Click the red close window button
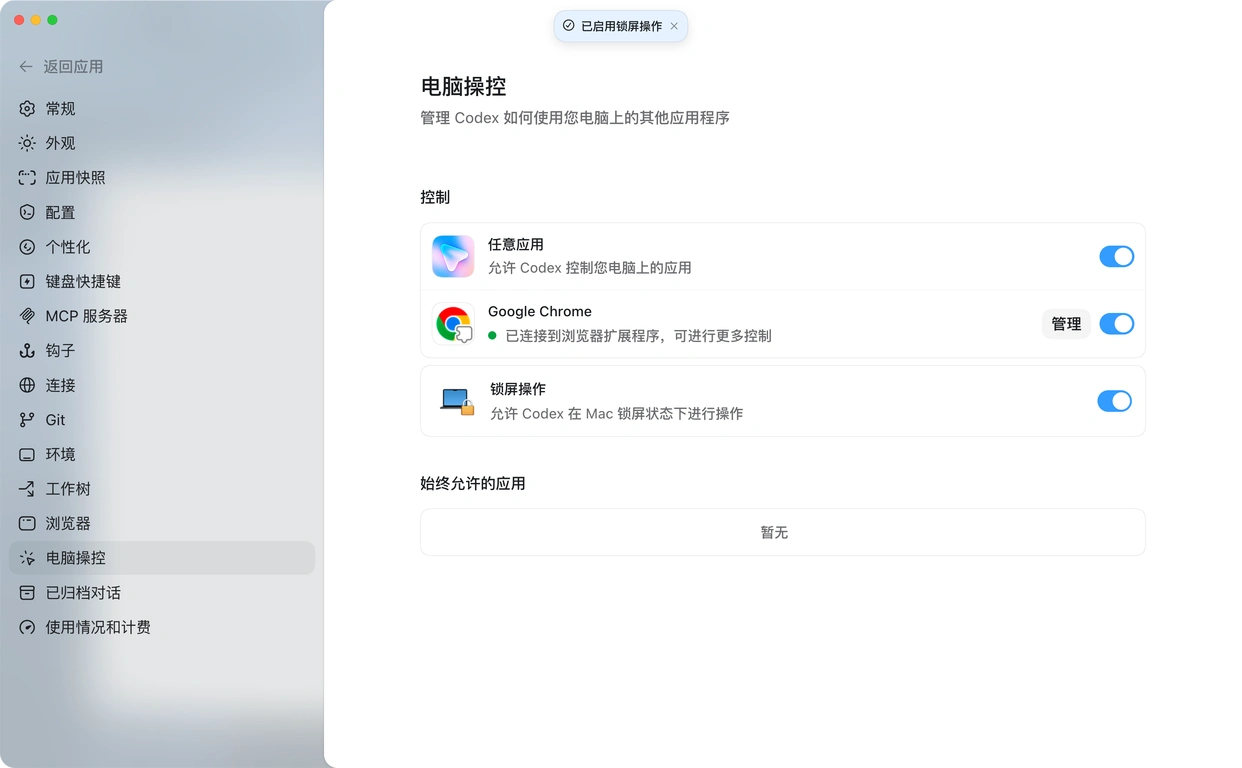 point(18,20)
